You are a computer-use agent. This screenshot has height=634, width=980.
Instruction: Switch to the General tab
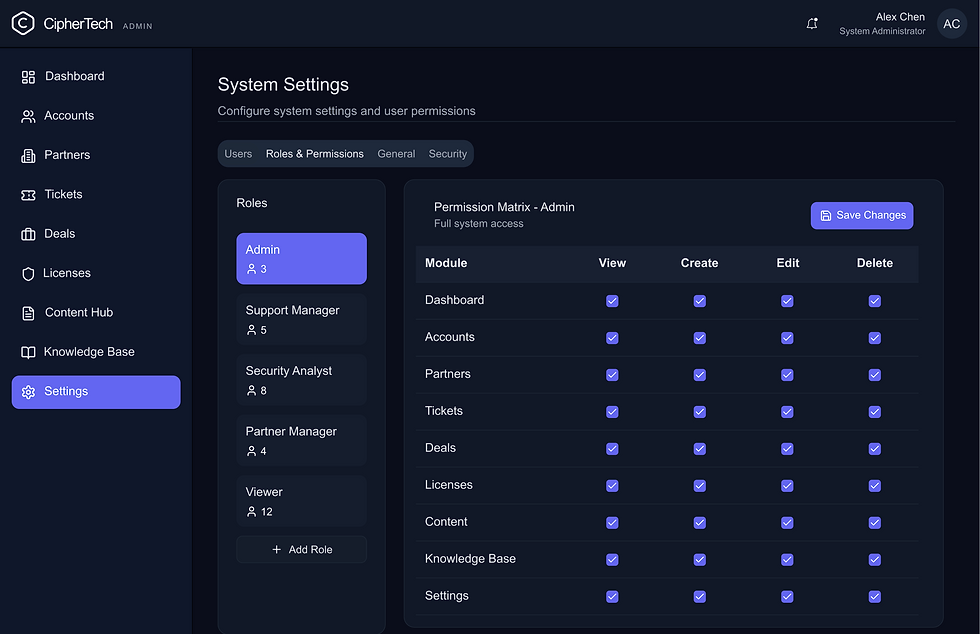[x=396, y=153]
